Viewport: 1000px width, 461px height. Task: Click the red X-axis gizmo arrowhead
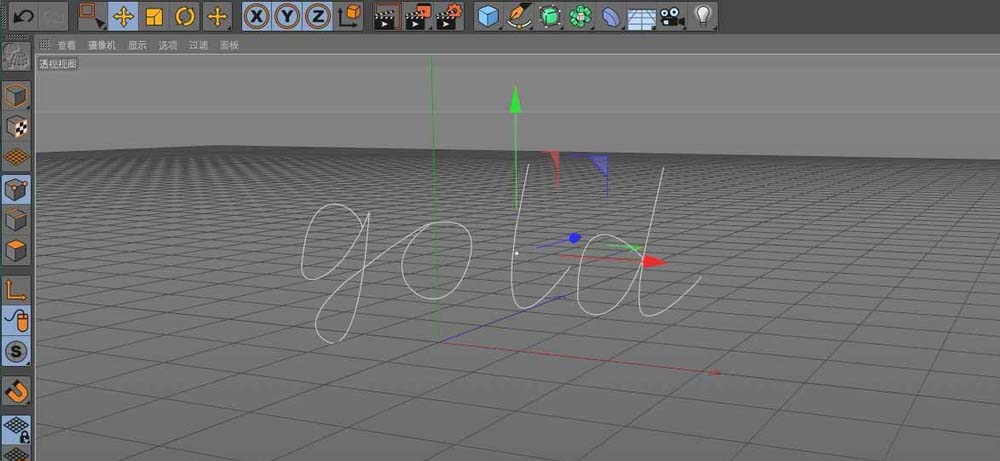tap(655, 262)
